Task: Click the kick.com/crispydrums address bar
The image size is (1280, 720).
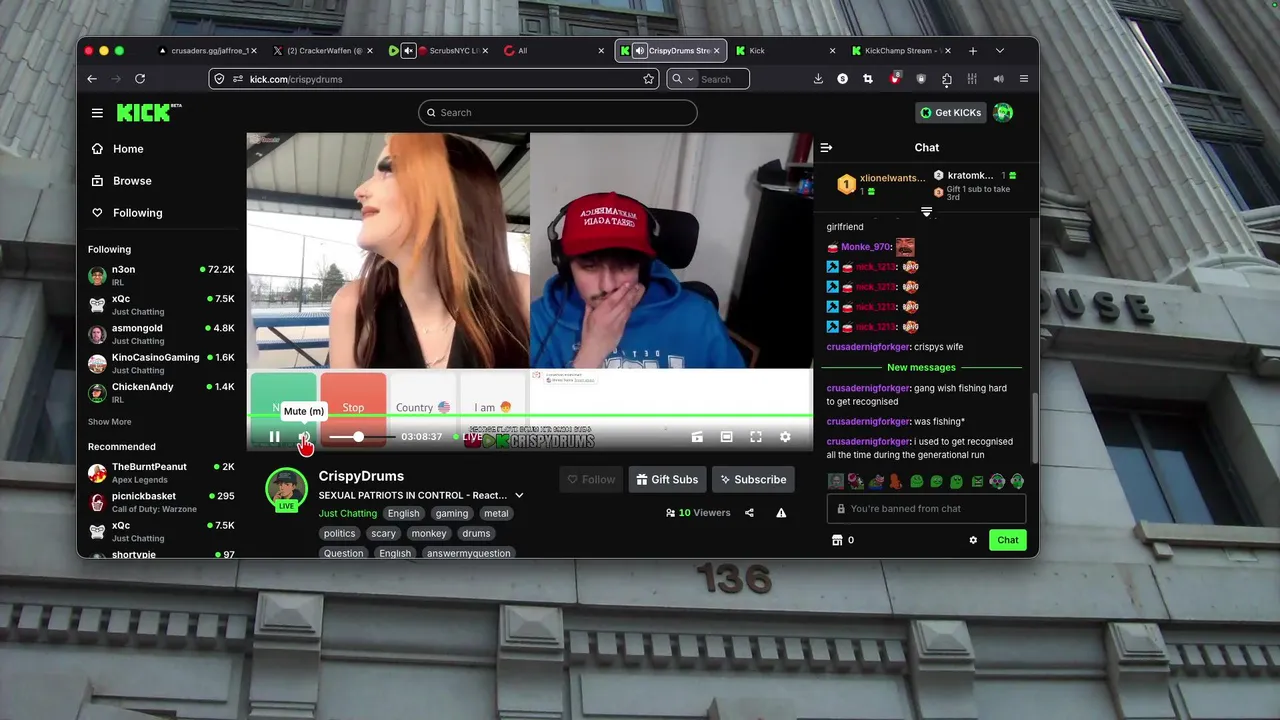Action: coord(435,79)
